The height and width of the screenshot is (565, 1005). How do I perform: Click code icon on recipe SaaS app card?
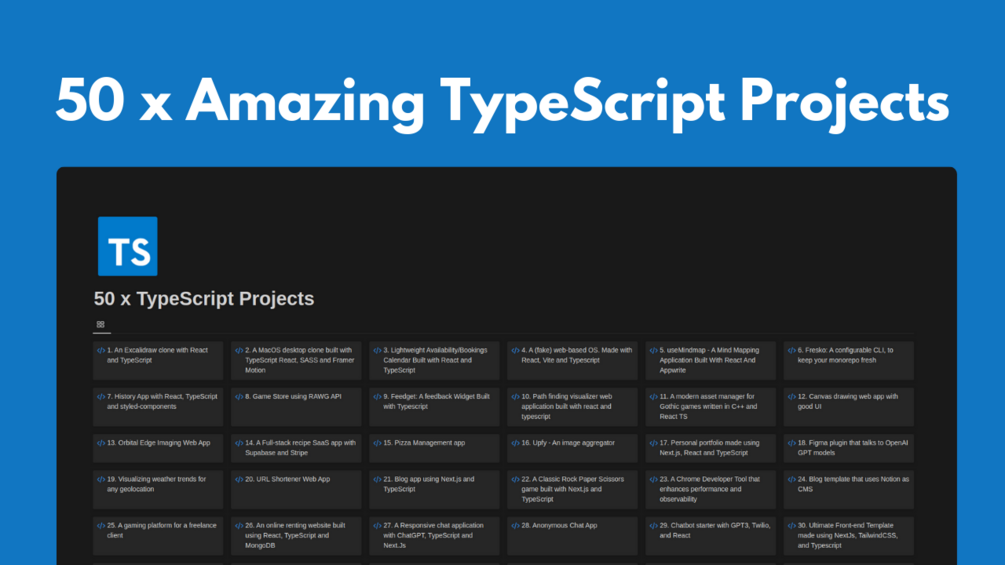coord(239,443)
